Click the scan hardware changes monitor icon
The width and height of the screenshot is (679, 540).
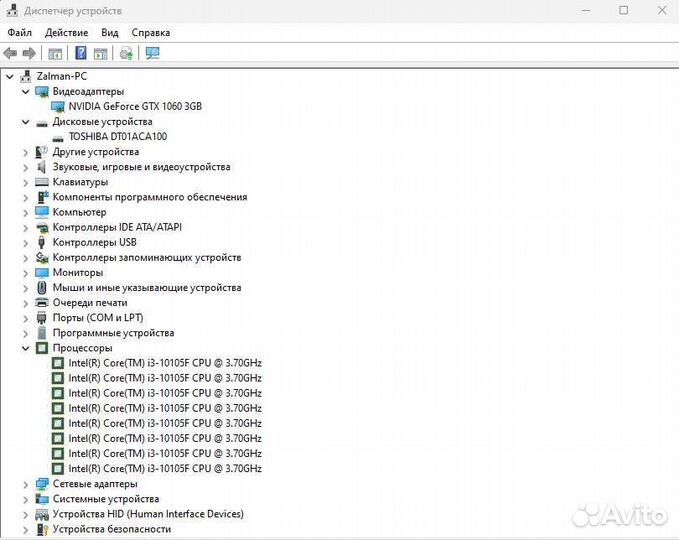coord(152,53)
